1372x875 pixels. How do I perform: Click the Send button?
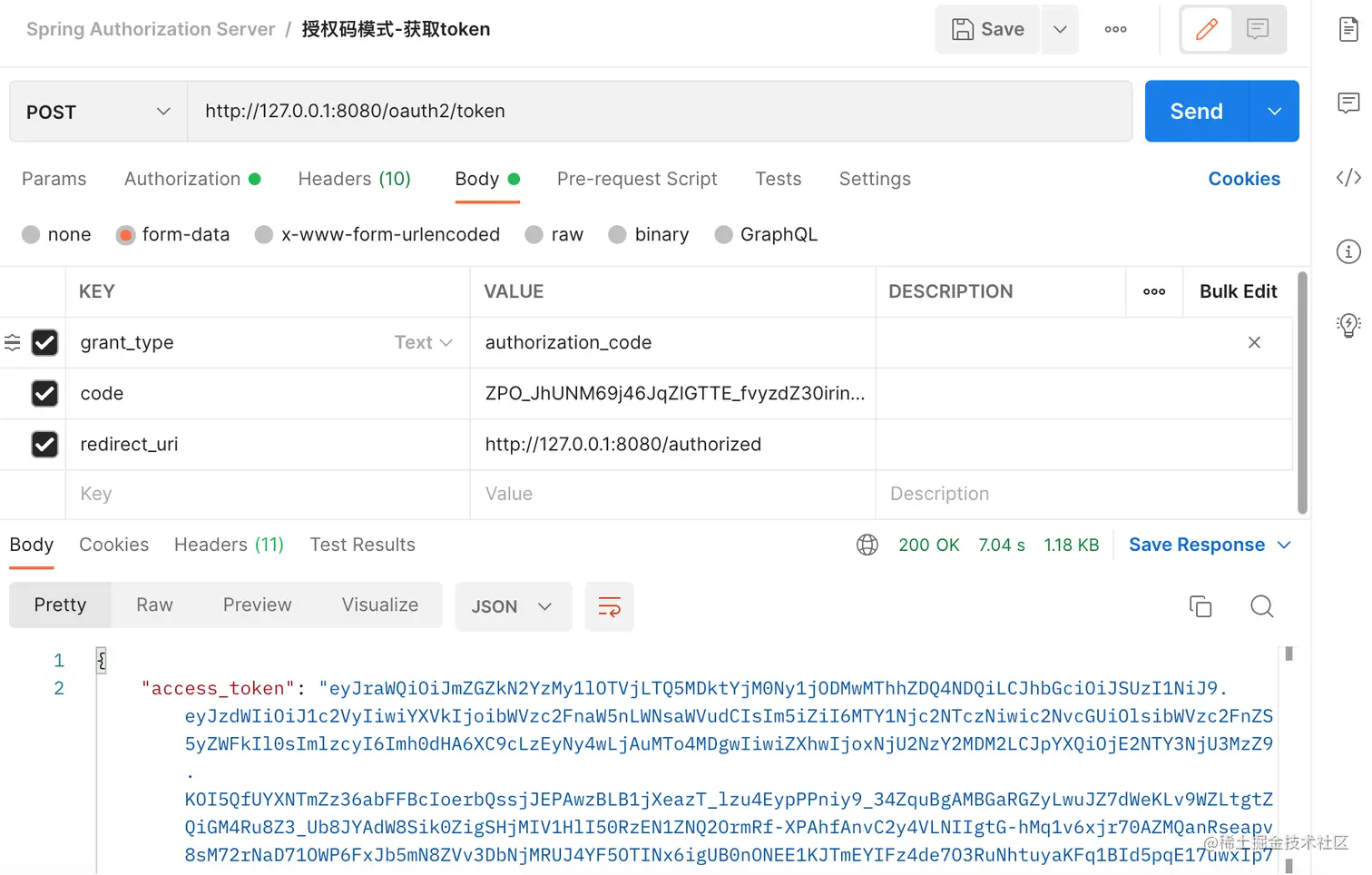click(x=1197, y=111)
